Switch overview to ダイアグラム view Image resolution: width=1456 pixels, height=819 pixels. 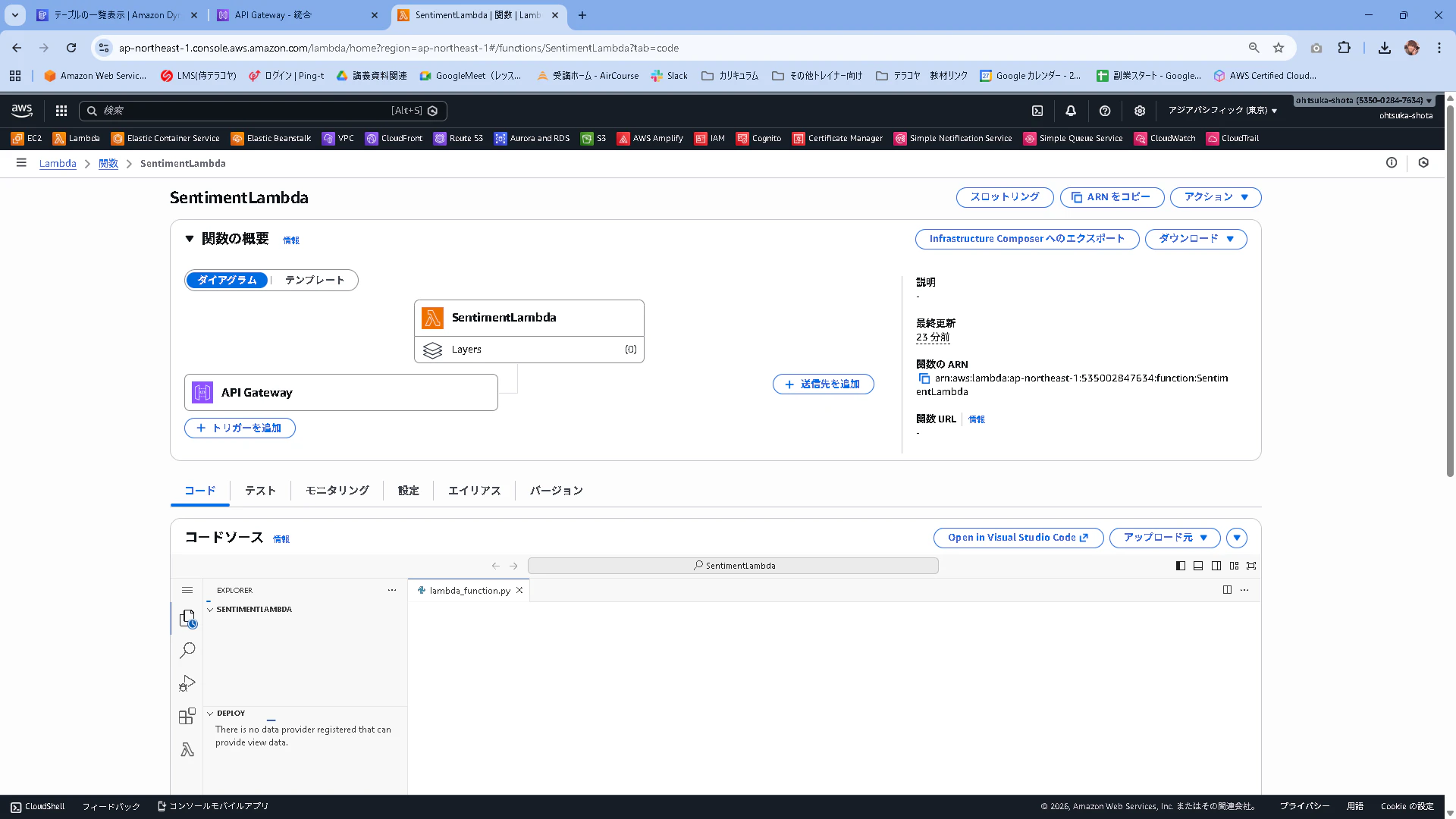click(227, 281)
